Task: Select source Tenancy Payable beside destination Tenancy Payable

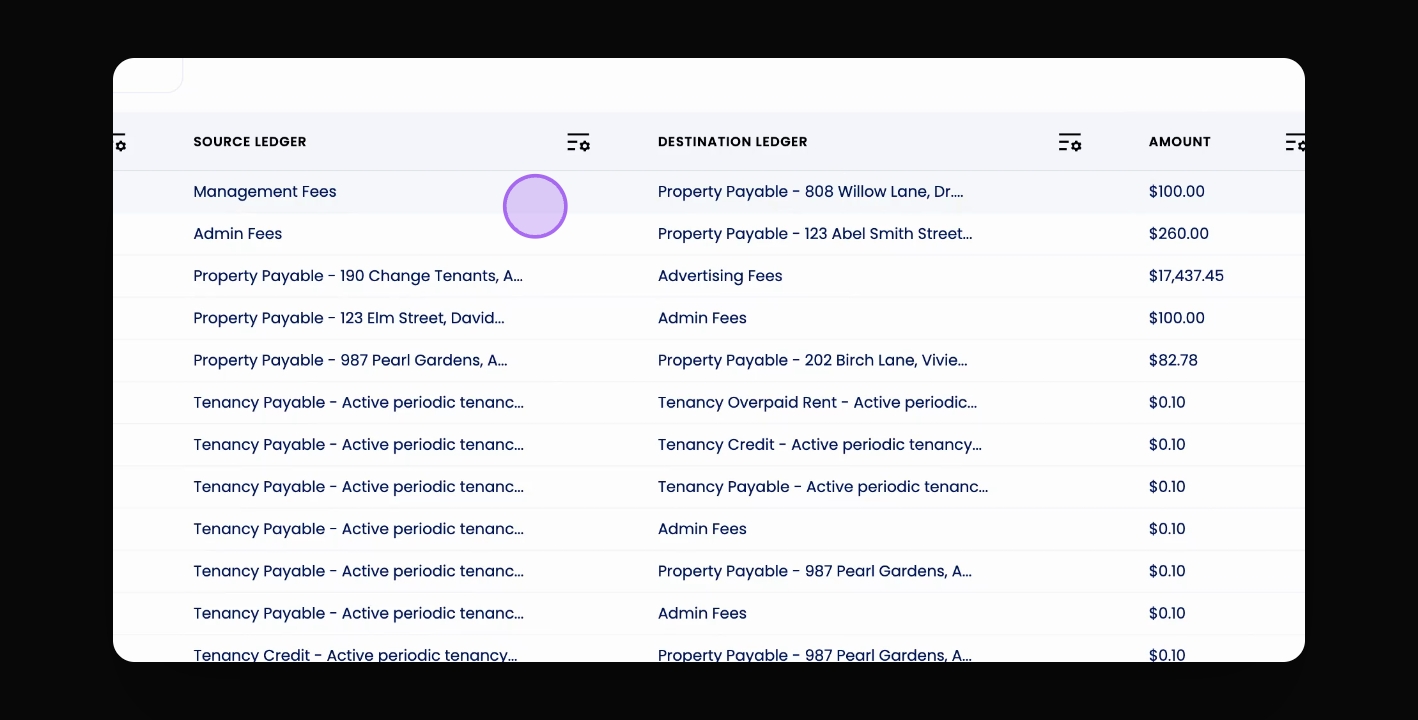Action: [359, 487]
